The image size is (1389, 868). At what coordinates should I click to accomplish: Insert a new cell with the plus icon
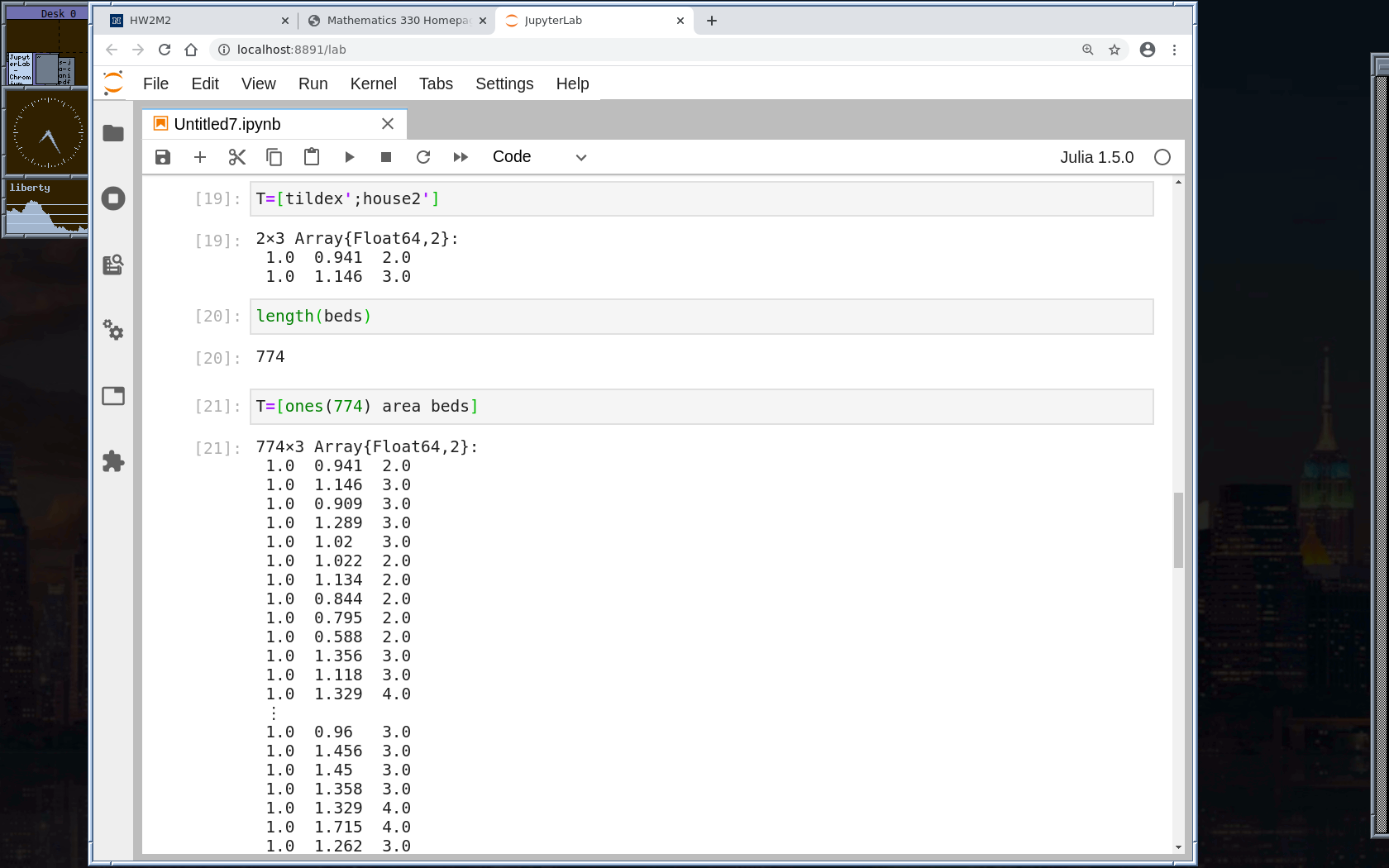point(200,157)
